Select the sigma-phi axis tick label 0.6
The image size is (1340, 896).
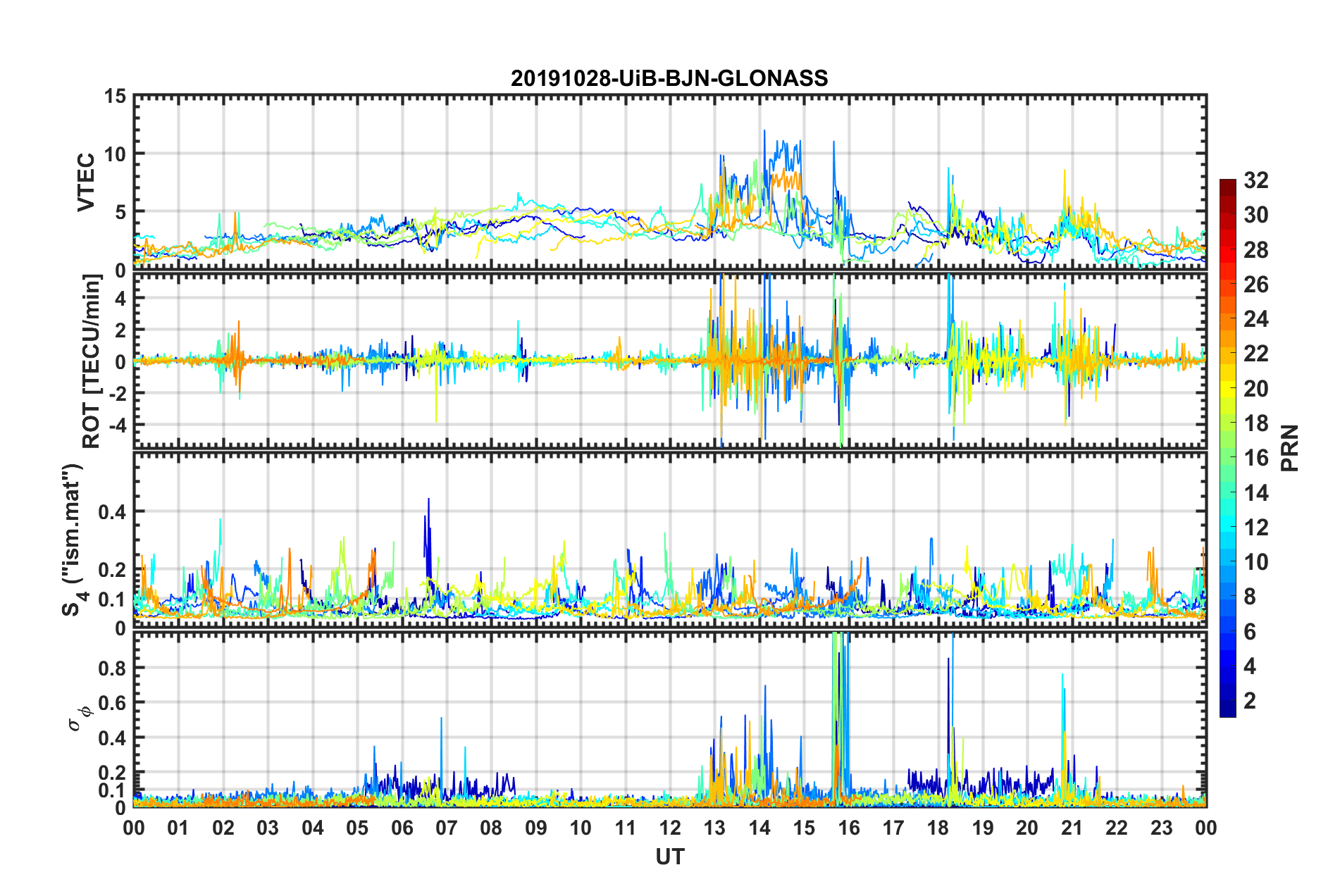pyautogui.click(x=112, y=703)
